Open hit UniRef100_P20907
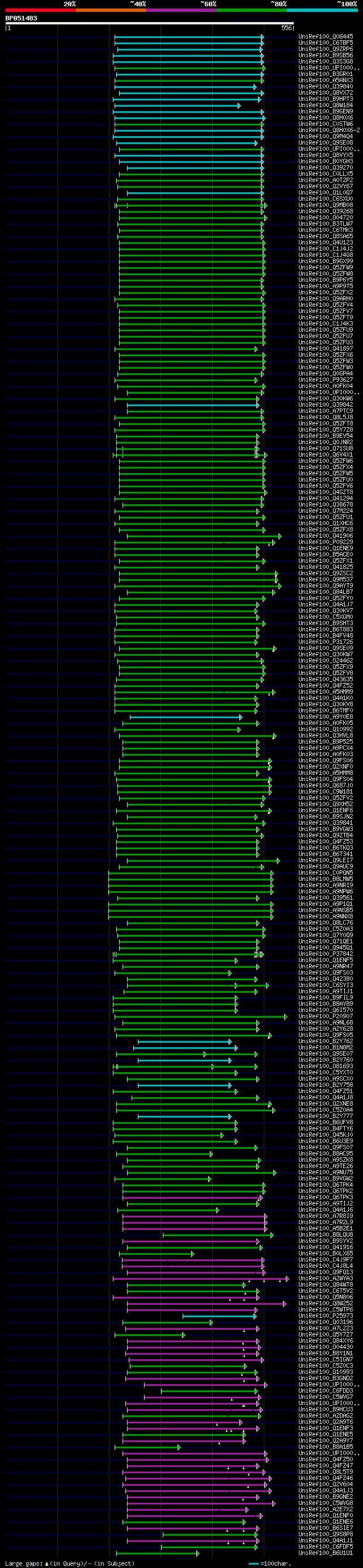Viewport: 363px width, 1568px height. [x=325, y=1017]
